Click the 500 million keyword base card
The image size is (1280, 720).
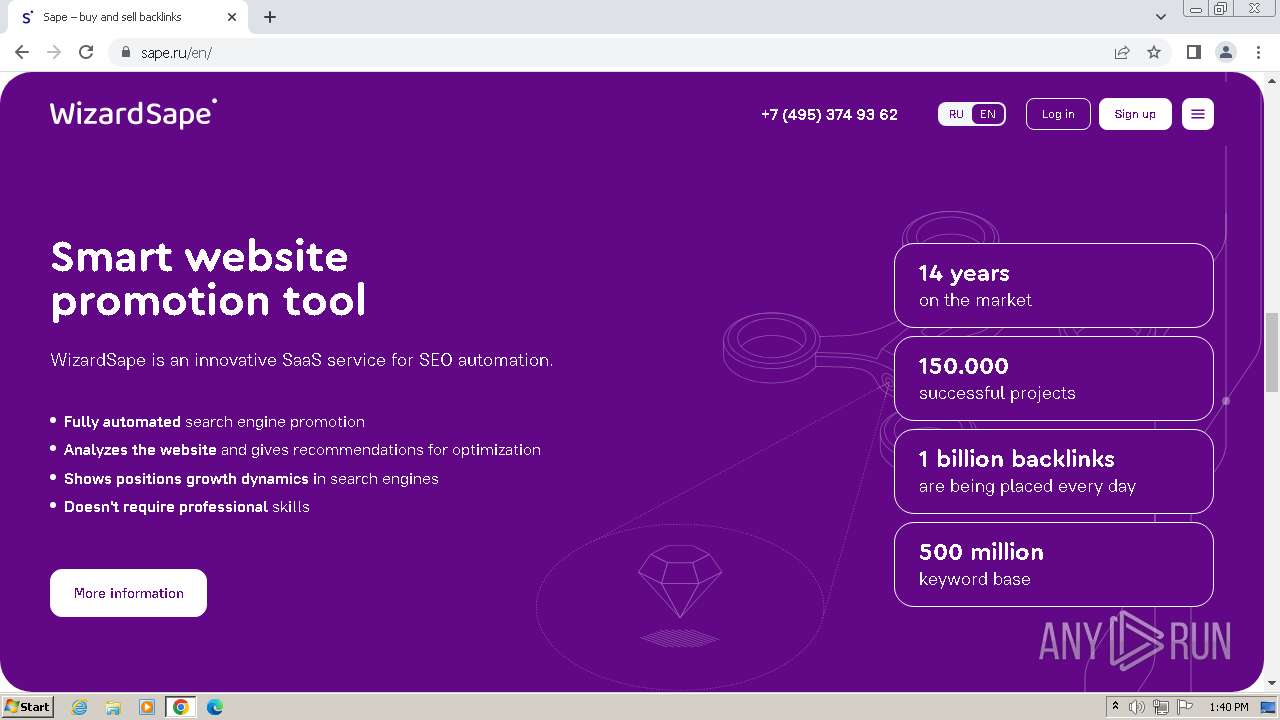click(x=1054, y=564)
